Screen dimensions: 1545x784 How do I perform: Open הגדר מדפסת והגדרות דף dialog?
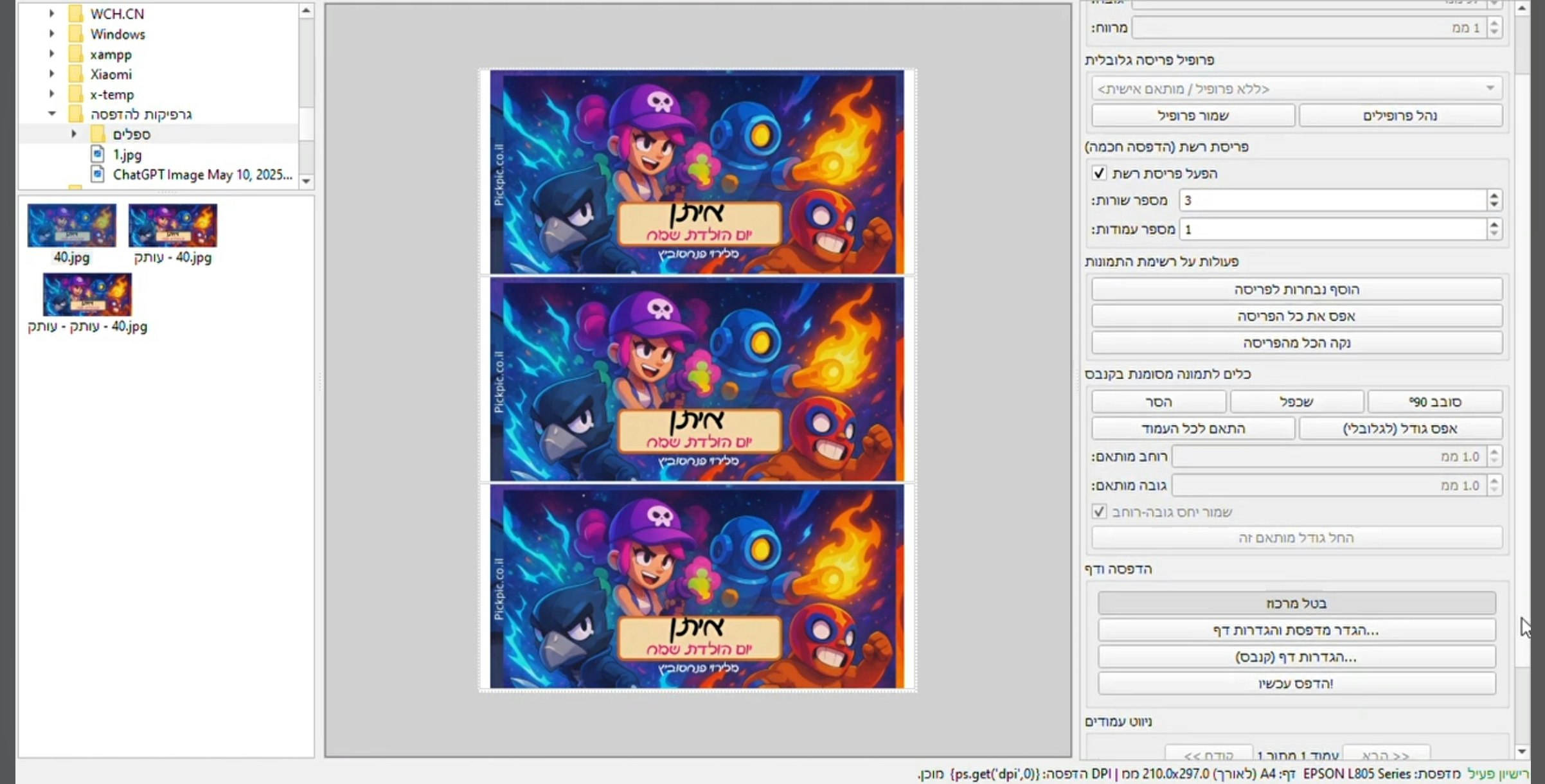1296,630
